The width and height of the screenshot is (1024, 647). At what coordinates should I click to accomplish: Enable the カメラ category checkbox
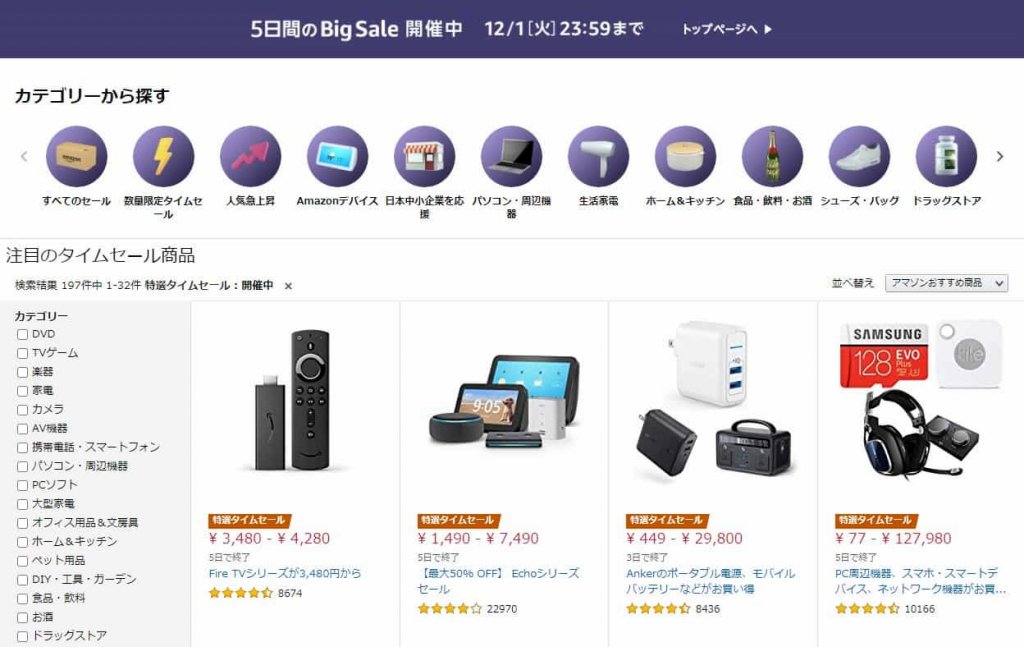22,410
